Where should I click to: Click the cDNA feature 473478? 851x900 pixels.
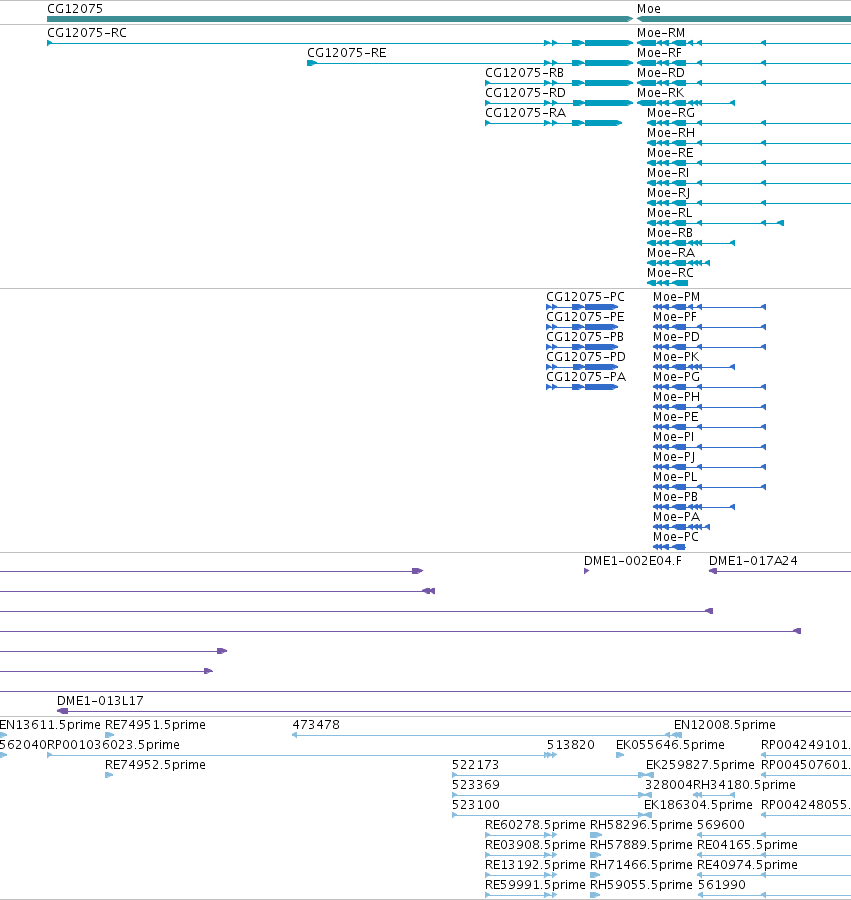click(x=316, y=726)
